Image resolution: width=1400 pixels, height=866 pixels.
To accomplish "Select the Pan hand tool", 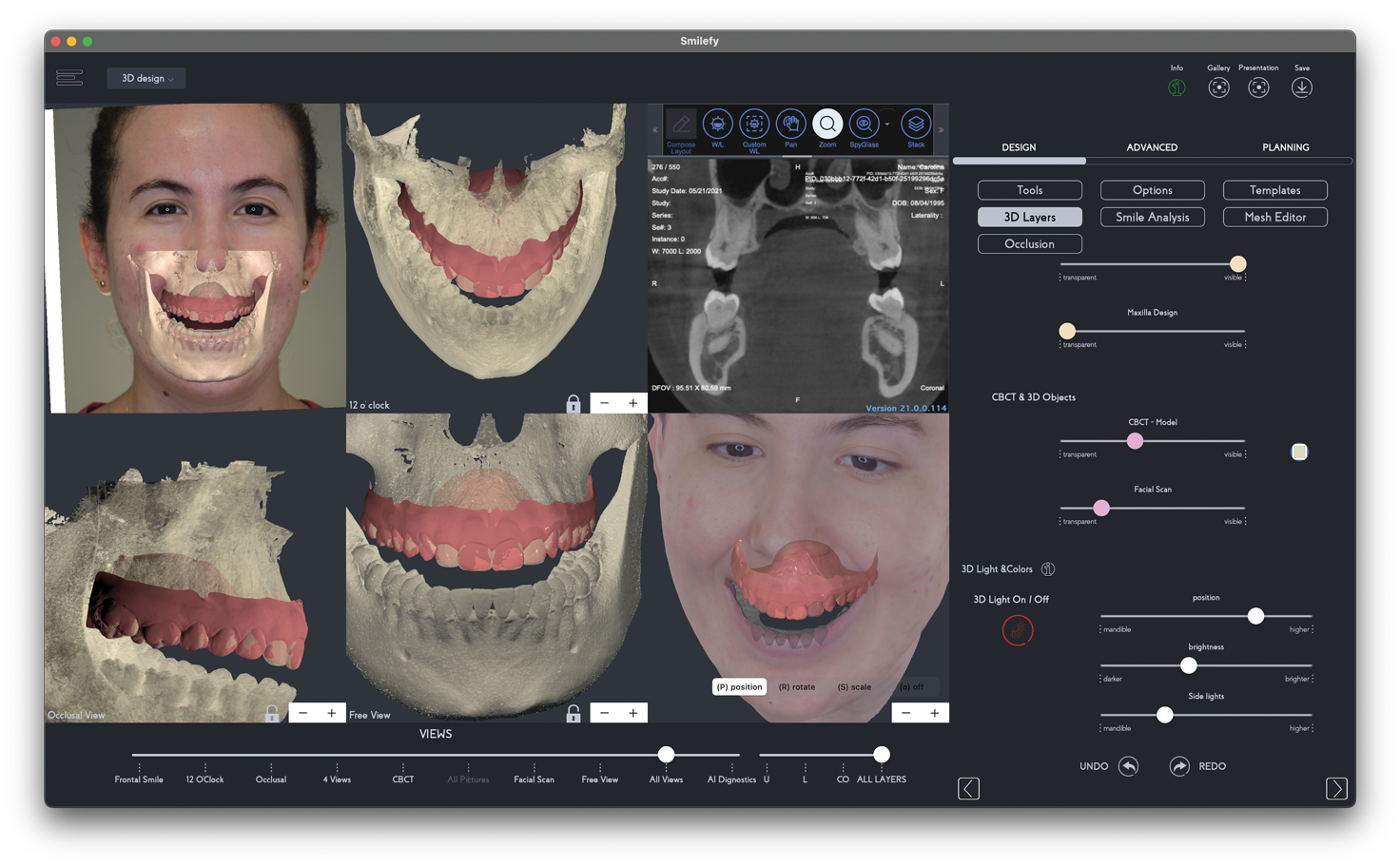I will point(790,125).
